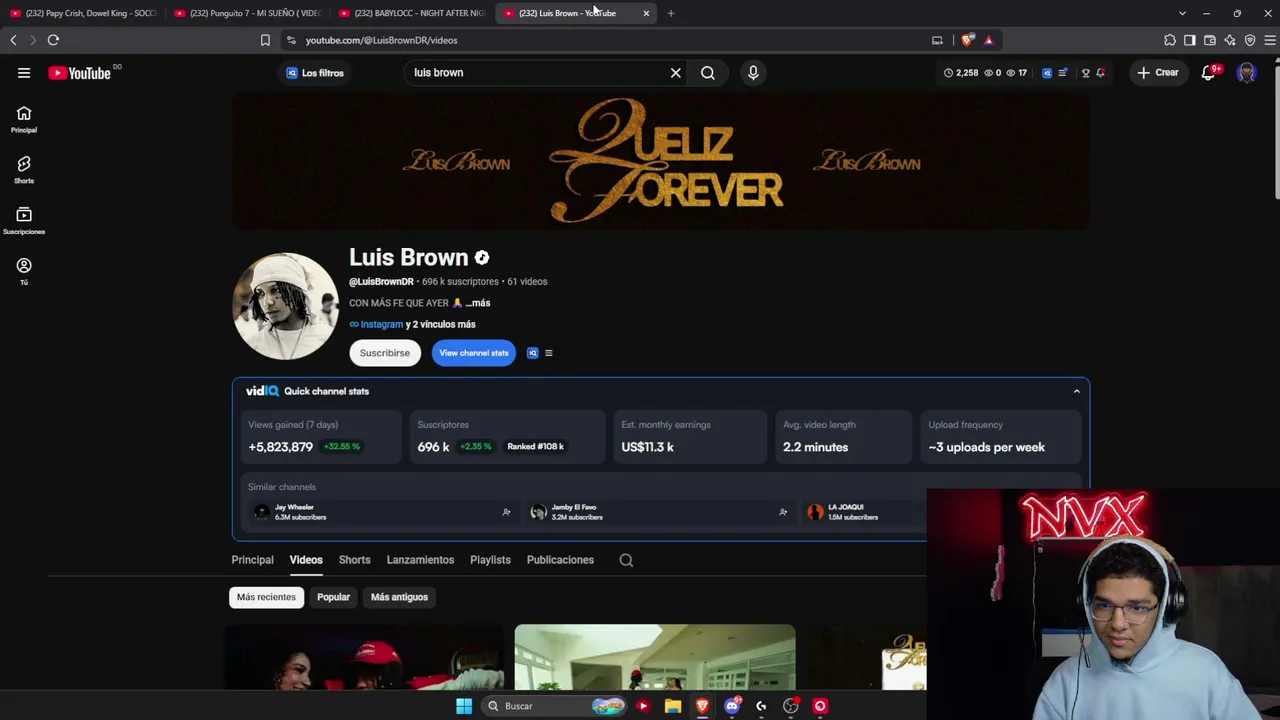Open a new browser tab
Image resolution: width=1280 pixels, height=720 pixels.
point(671,13)
